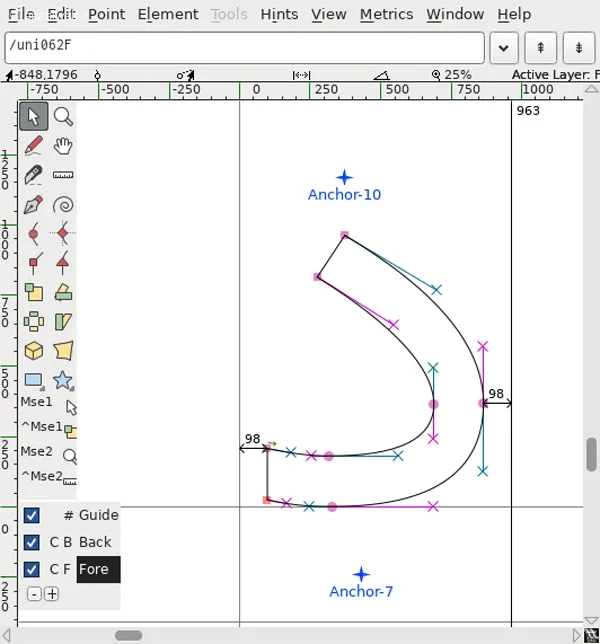
Task: Choose the Ruler measure tool
Action: 63,175
